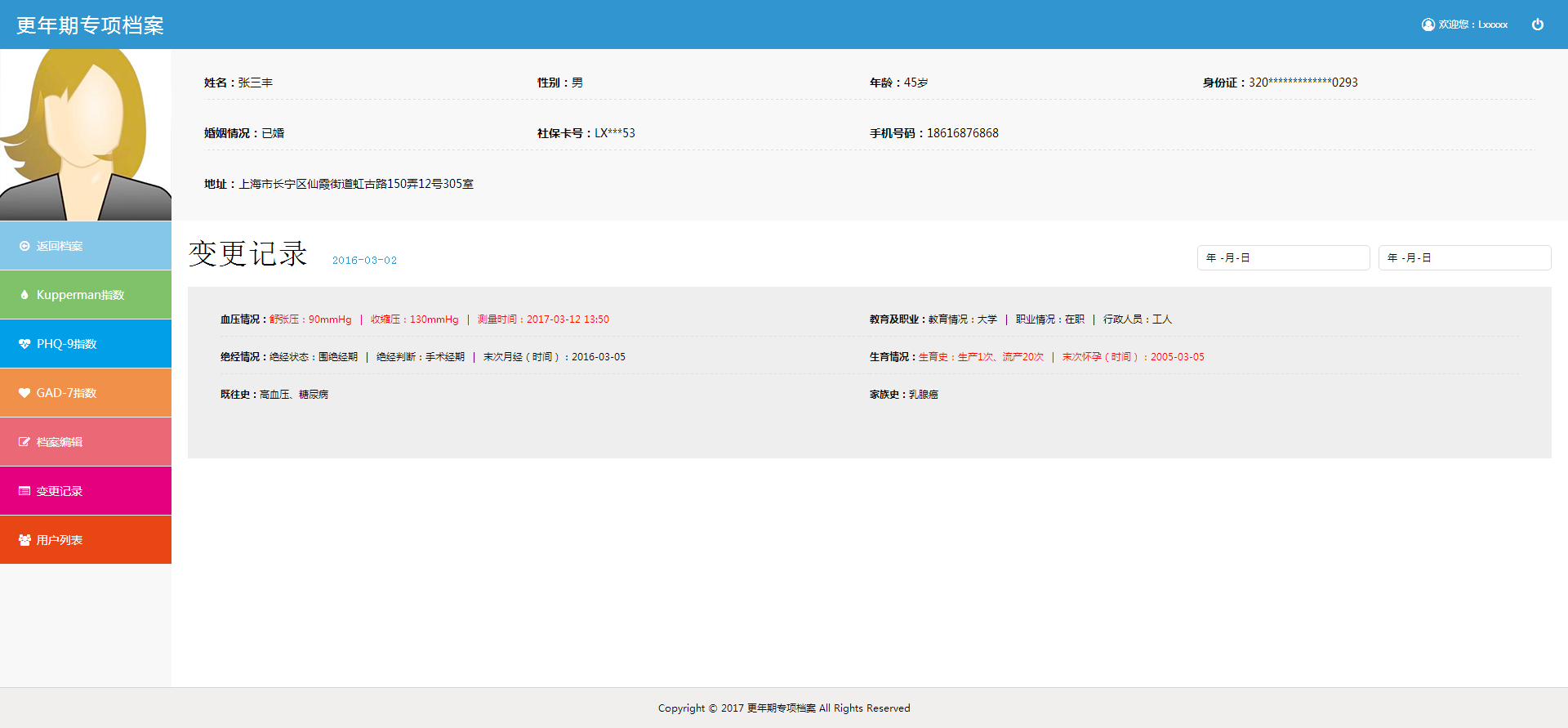The width and height of the screenshot is (1568, 728).
Task: Click the user profile icon in header
Action: tap(1428, 25)
